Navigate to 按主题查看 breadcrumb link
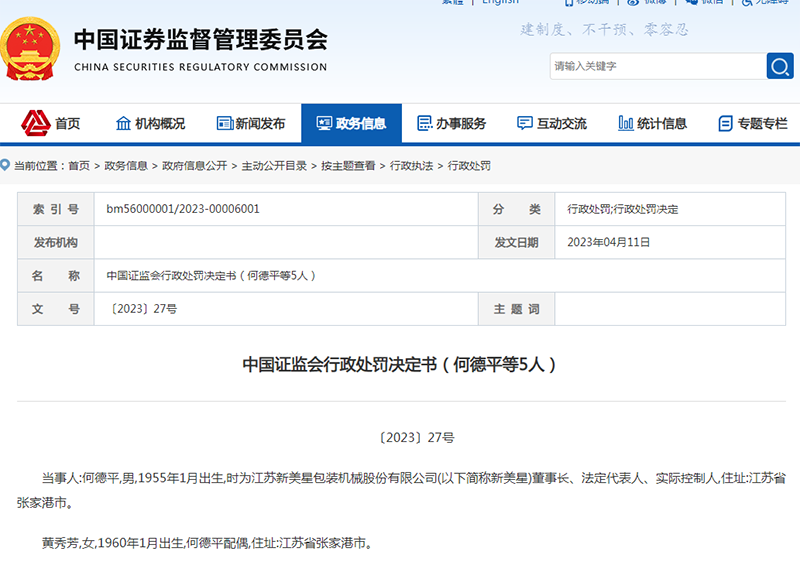Screen dimensions: 800x565 click(x=348, y=166)
